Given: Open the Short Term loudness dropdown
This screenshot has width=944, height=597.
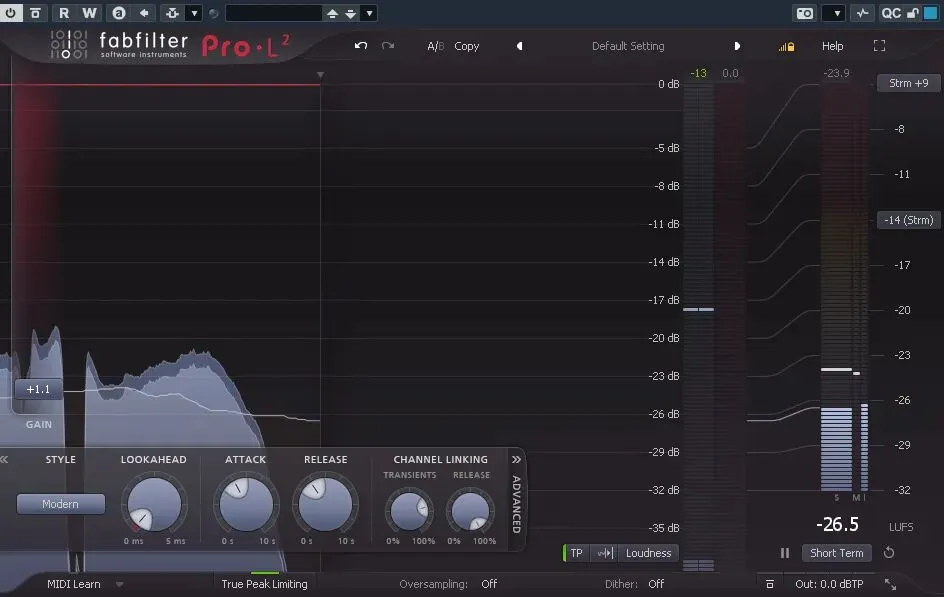Looking at the screenshot, I should click(x=836, y=553).
